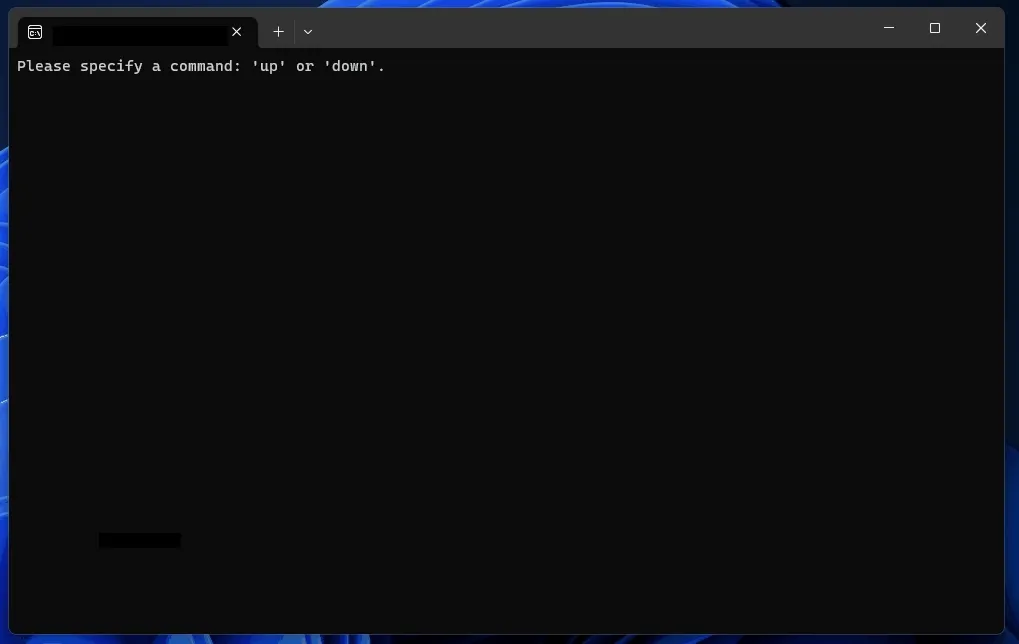
Task: Close the current terminal tab
Action: click(237, 32)
